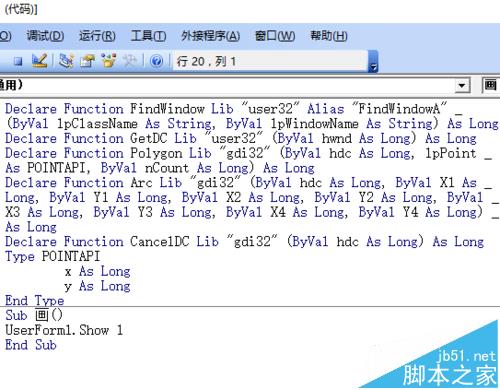Click the Sub 画() line
Viewport: 500px width, 390px height.
coord(34,315)
